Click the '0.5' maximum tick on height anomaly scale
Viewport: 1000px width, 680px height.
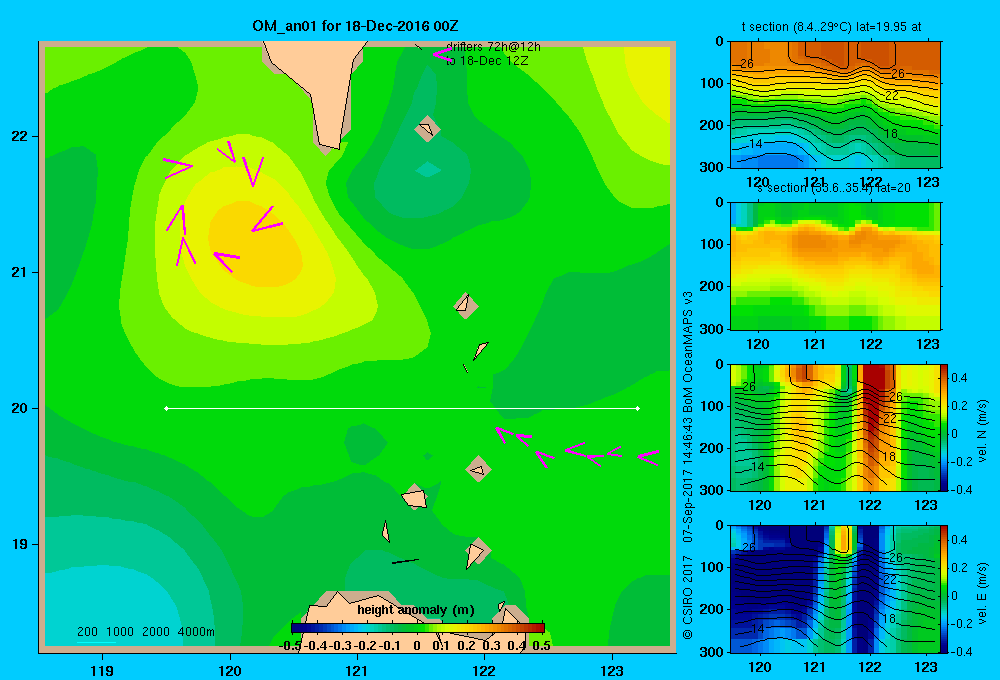pos(541,646)
